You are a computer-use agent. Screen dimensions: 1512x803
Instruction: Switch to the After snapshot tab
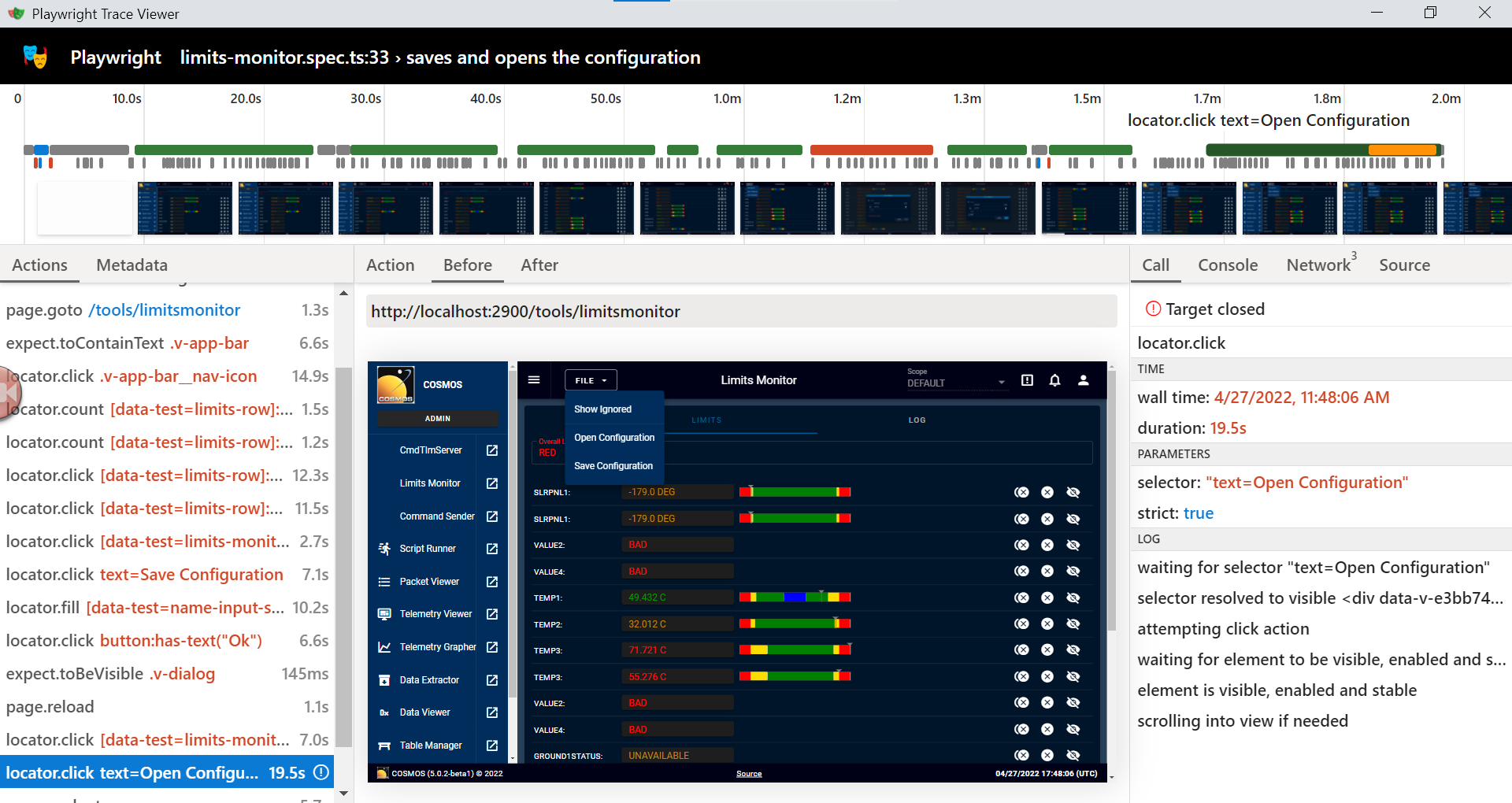pyautogui.click(x=539, y=265)
